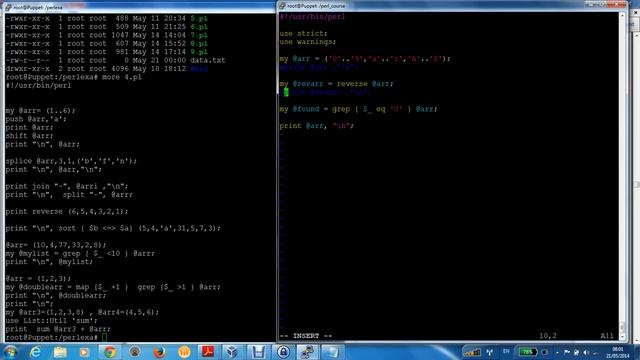The image size is (640, 360).
Task: Launch Internet Explorer from taskbar
Action: point(35,352)
